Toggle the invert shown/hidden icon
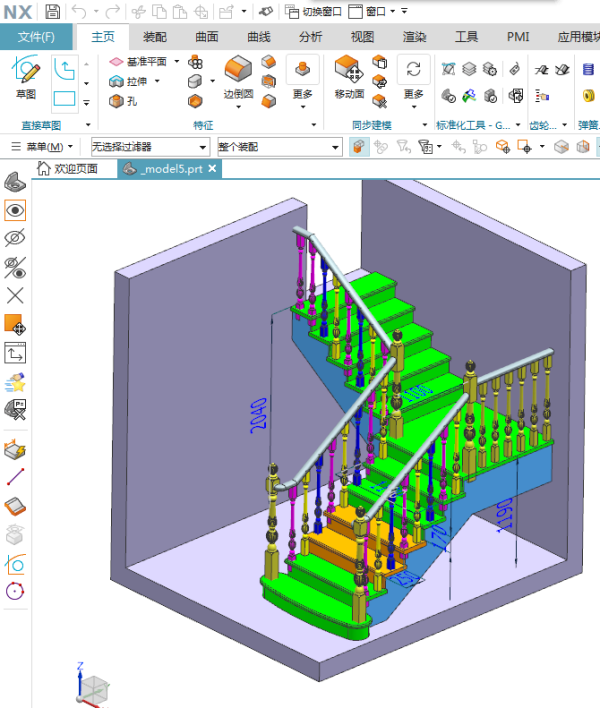Image resolution: width=600 pixels, height=708 pixels. pos(15,267)
